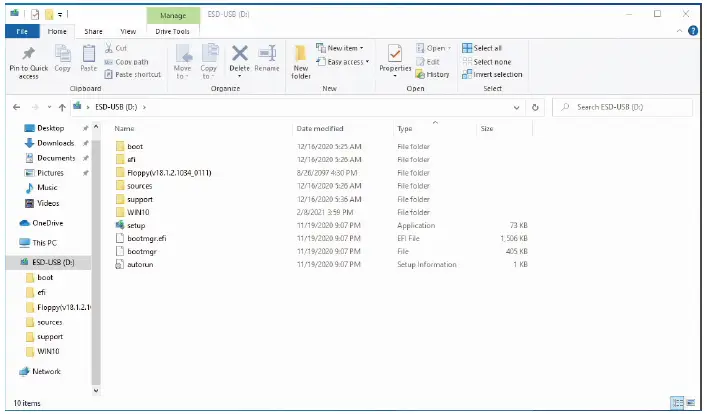Select Floppy(v18.1.2.1034_0111) folder in list
The height and width of the screenshot is (414, 707).
pos(169,173)
